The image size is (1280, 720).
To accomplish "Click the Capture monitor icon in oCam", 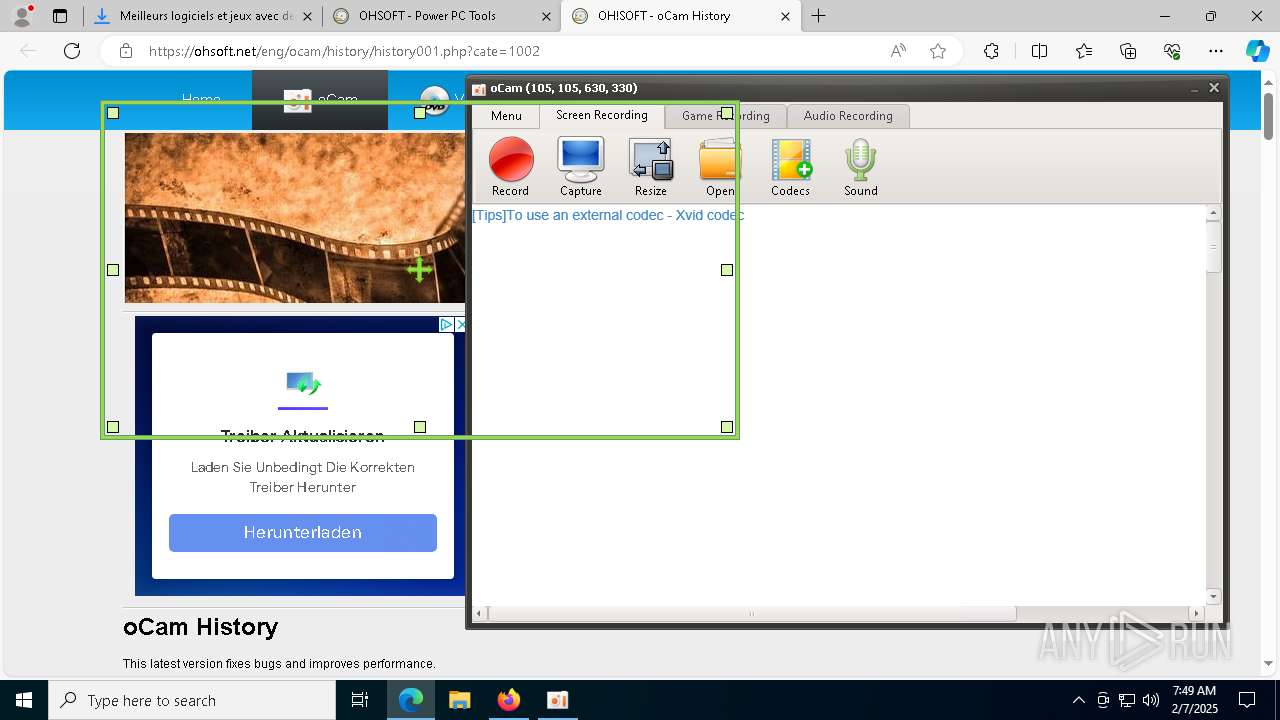I will point(580,167).
